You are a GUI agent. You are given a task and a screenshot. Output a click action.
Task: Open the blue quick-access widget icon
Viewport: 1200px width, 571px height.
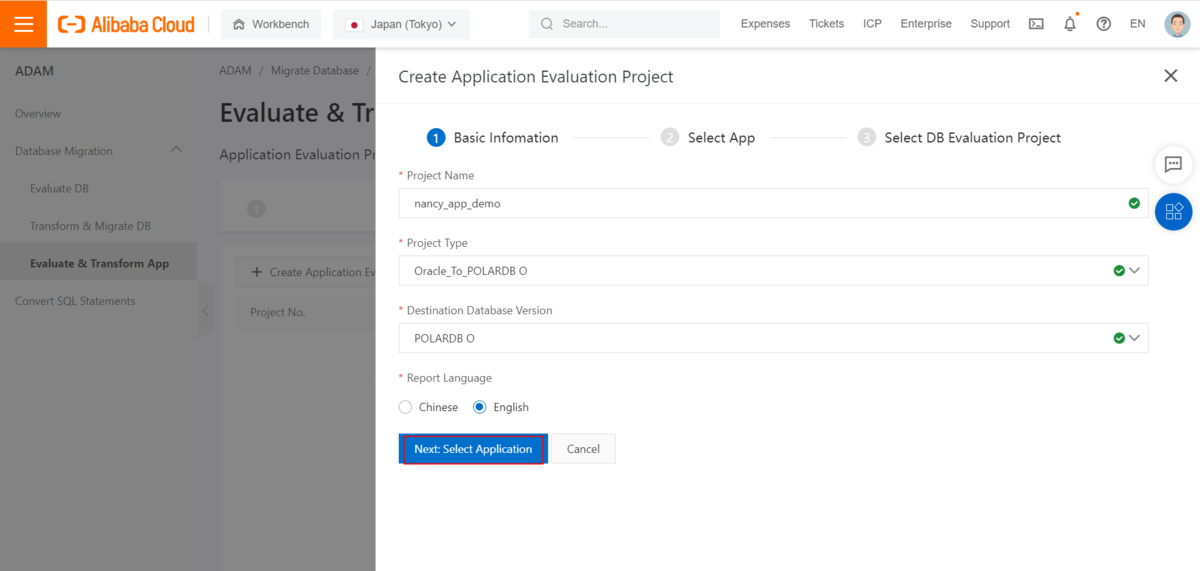1174,211
